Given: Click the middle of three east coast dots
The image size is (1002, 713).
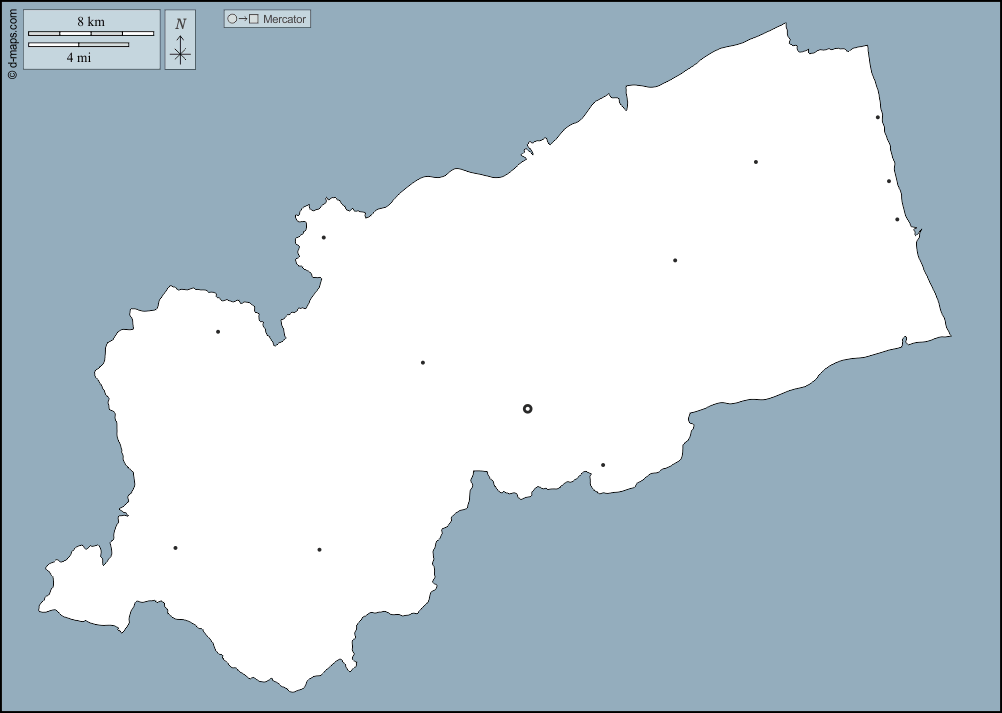Looking at the screenshot, I should tap(888, 181).
